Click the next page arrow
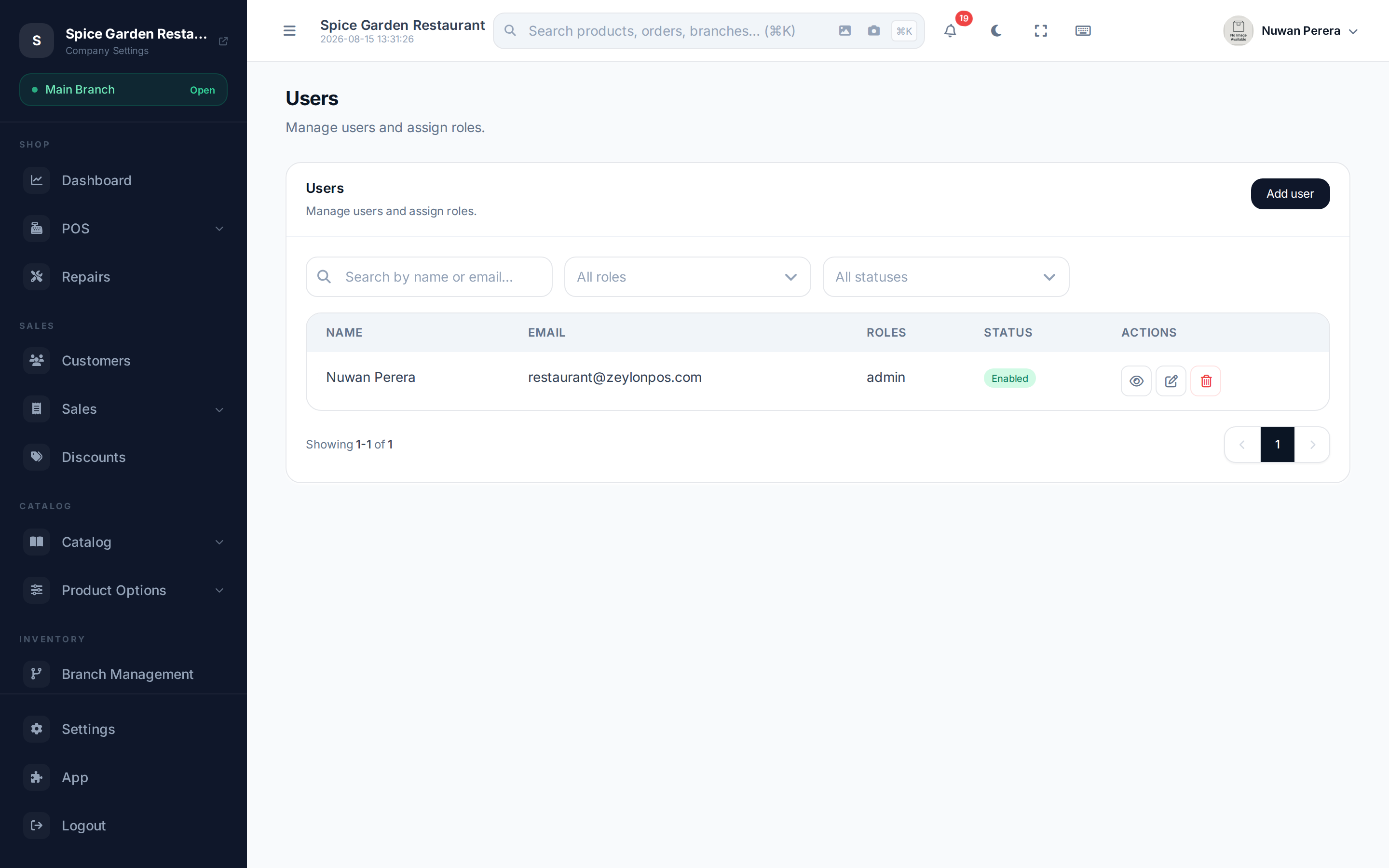This screenshot has width=1389, height=868. point(1312,444)
